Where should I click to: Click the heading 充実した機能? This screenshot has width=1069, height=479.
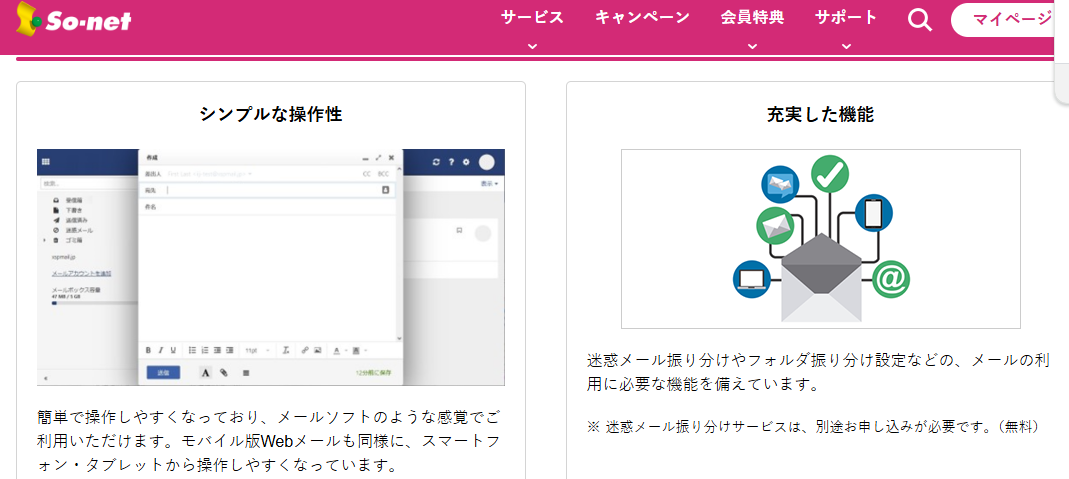(x=821, y=114)
